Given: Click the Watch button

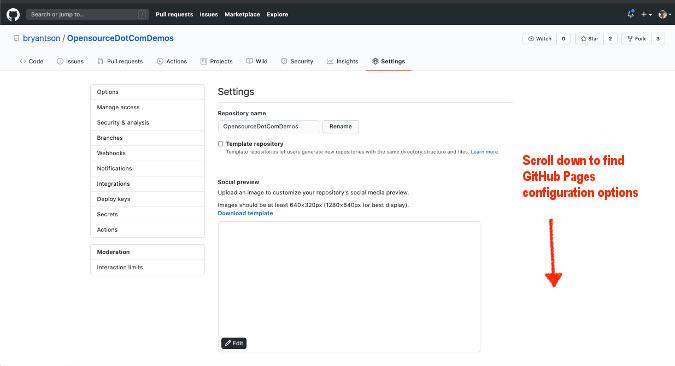Looking at the screenshot, I should (x=540, y=39).
